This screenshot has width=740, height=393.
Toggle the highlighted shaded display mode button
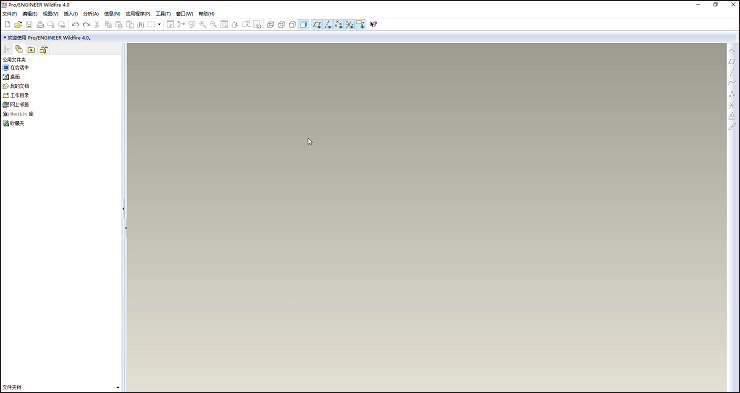click(x=303, y=25)
